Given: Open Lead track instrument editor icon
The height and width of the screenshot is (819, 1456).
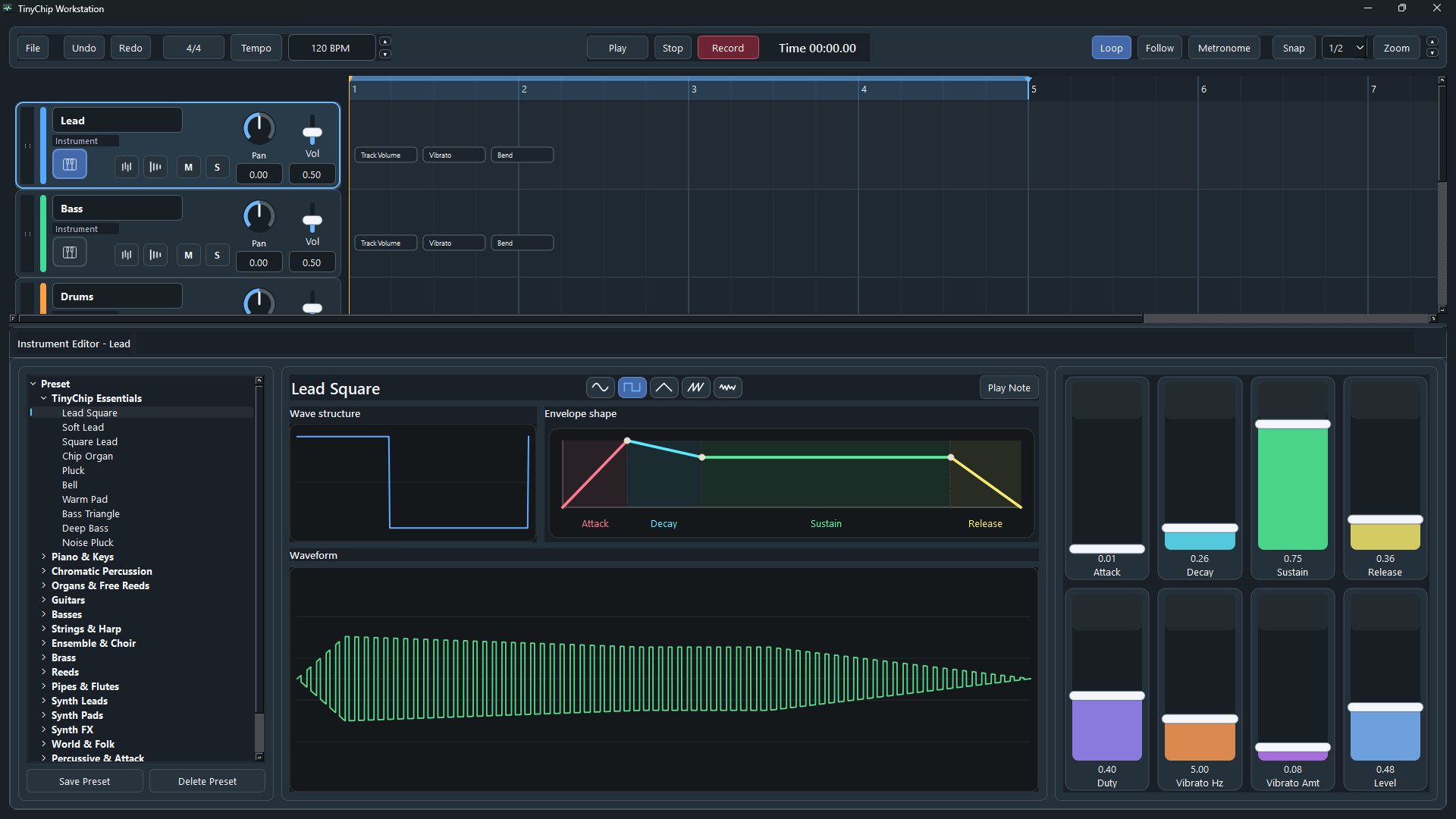Looking at the screenshot, I should [70, 165].
